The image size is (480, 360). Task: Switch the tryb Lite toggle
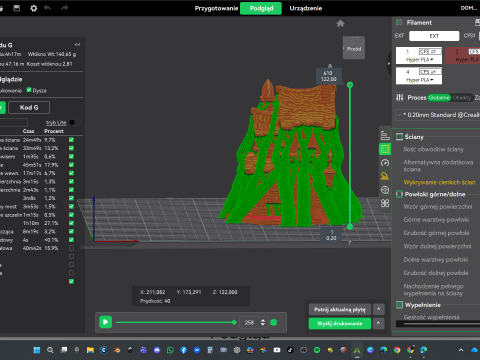coord(74,122)
